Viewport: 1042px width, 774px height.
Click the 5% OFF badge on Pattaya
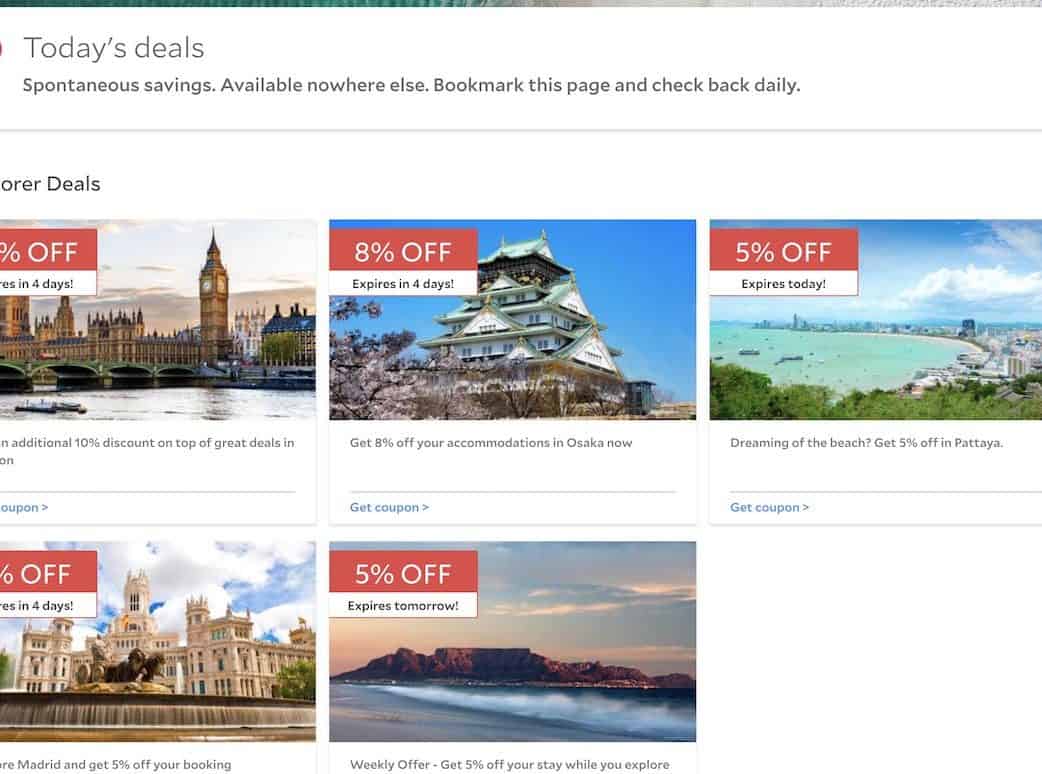coord(783,251)
